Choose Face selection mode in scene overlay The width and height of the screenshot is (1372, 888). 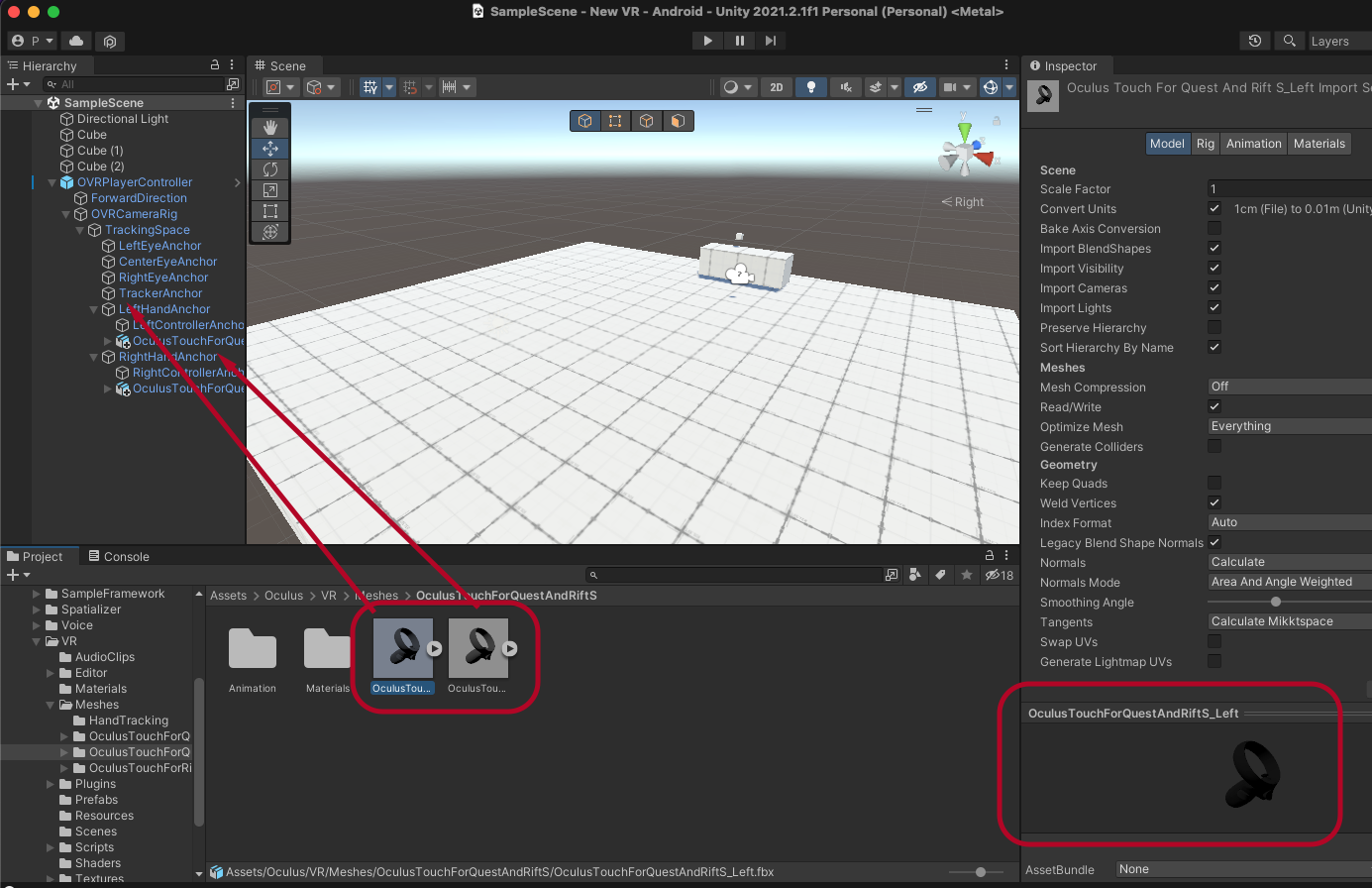point(678,121)
